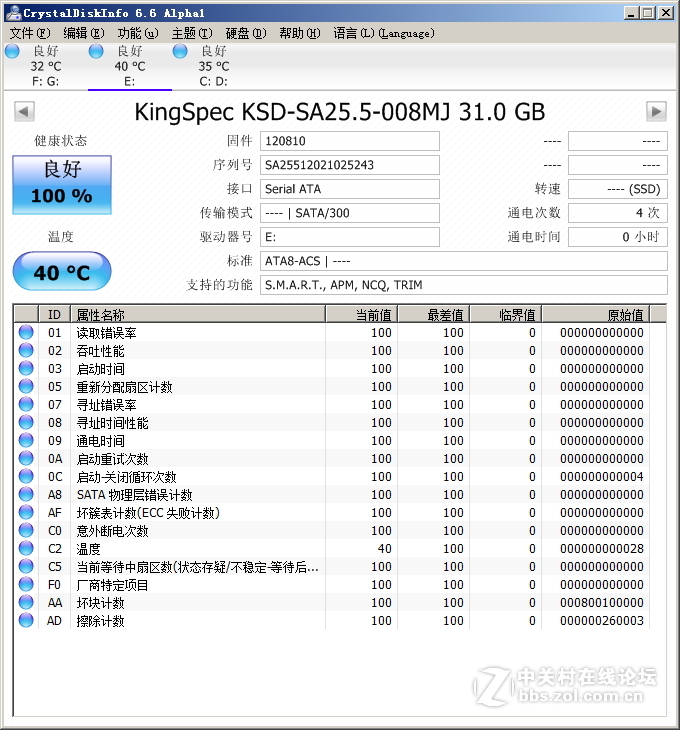Screen dimensions: 680x730
Task: Click status icon for A8 SATA 物理层错误计数
Action: click(26, 494)
